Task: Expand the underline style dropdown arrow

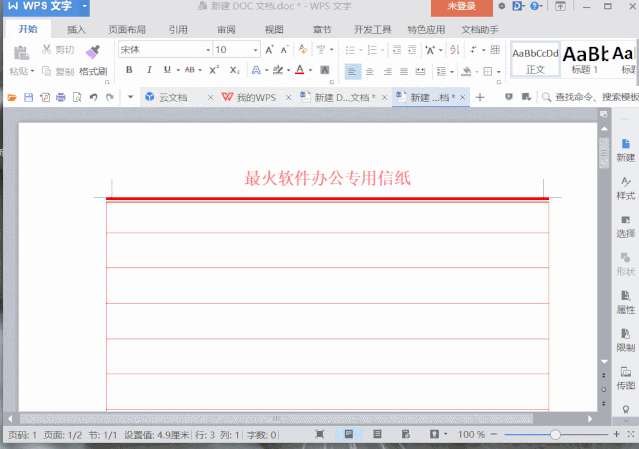Action: (178, 70)
